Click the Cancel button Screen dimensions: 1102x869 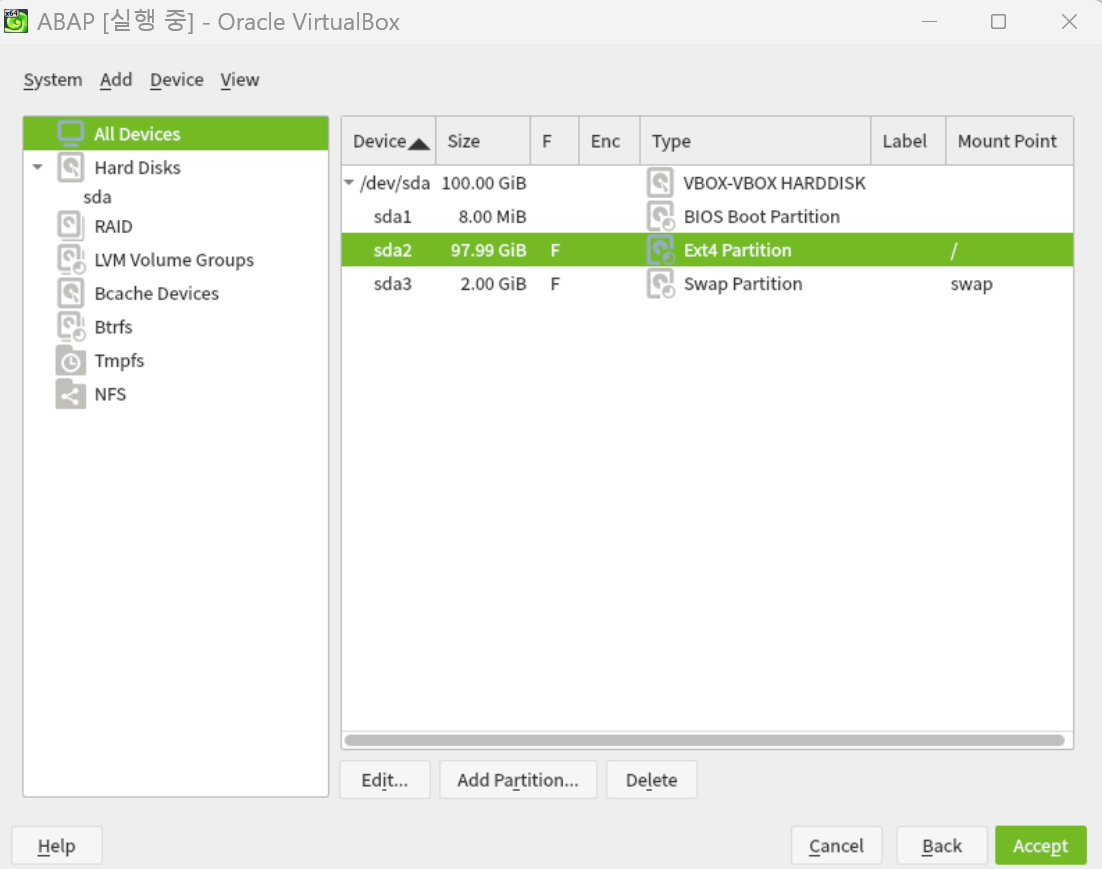tap(836, 846)
